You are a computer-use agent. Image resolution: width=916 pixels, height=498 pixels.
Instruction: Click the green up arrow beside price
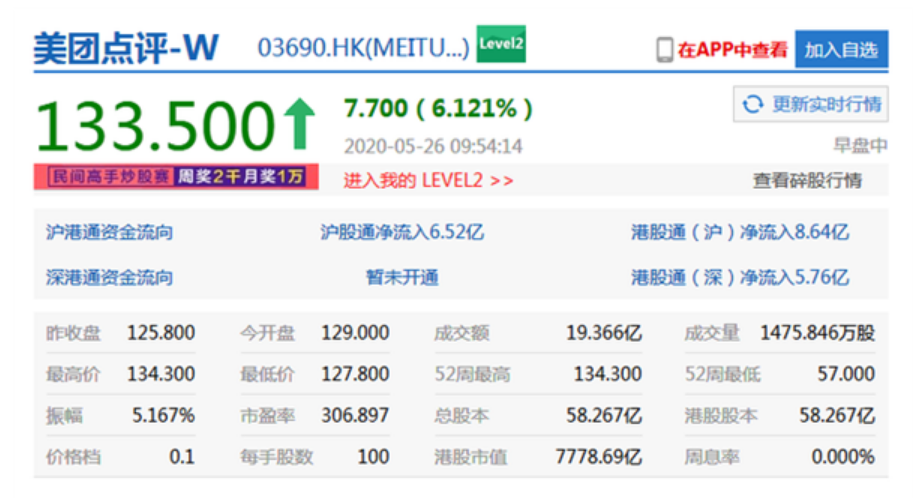(x=300, y=124)
